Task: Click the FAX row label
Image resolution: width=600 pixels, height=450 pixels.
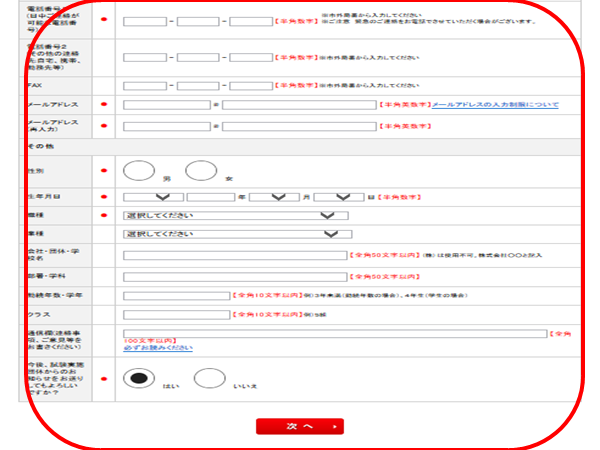Action: pyautogui.click(x=35, y=85)
